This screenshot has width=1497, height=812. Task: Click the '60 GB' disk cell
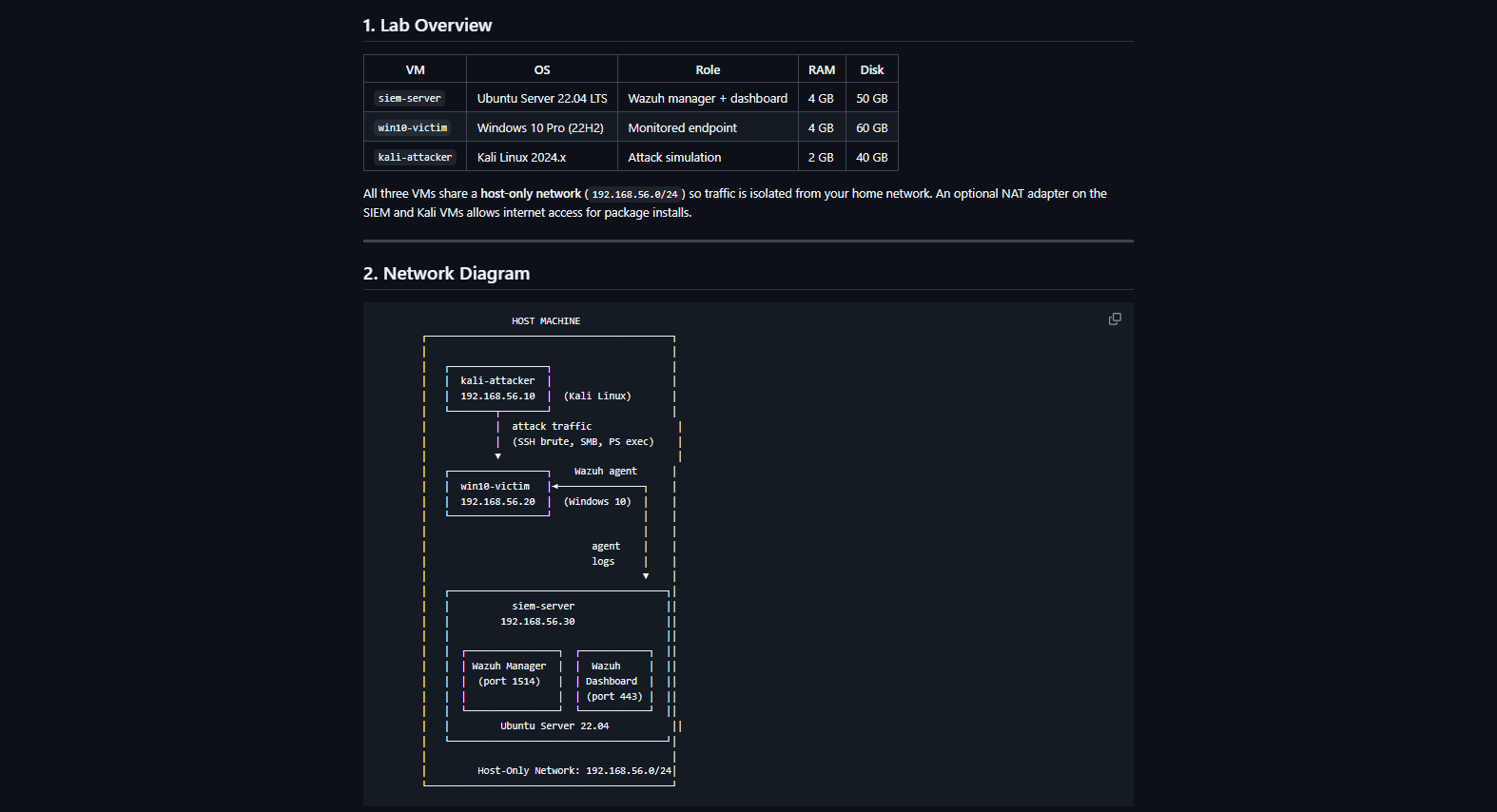point(872,128)
